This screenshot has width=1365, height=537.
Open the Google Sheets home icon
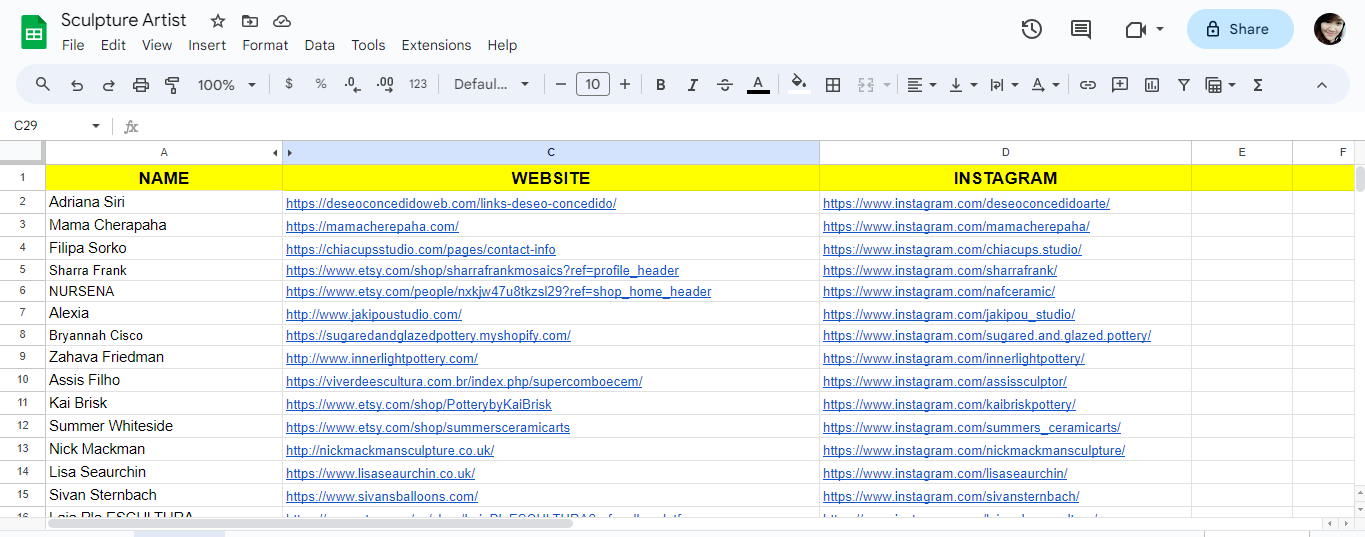(x=34, y=31)
